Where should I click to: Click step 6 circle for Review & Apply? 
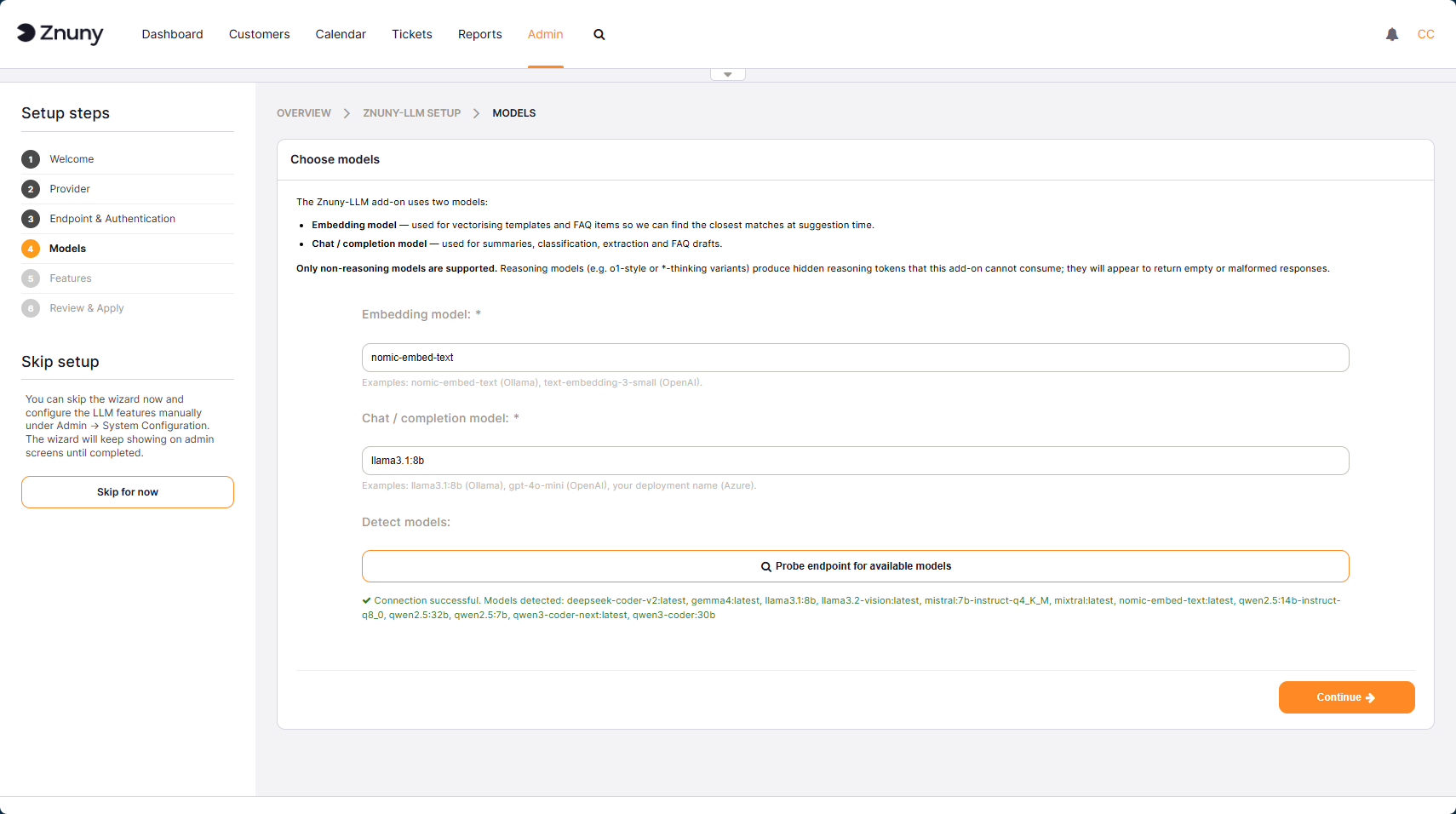[x=31, y=308]
